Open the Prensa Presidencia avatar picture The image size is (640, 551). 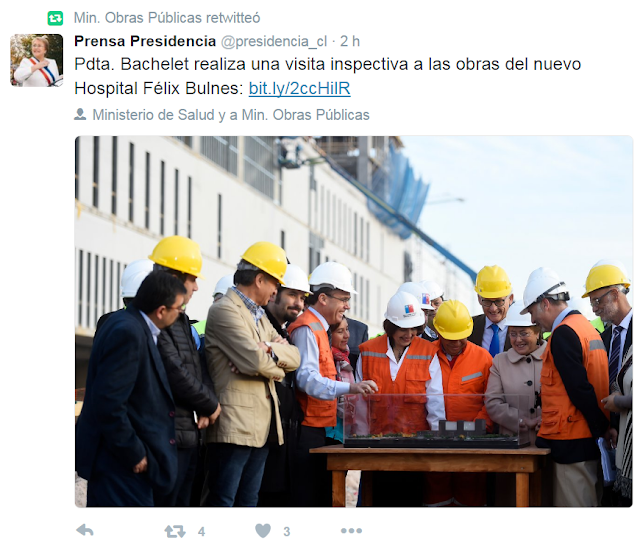[x=37, y=60]
